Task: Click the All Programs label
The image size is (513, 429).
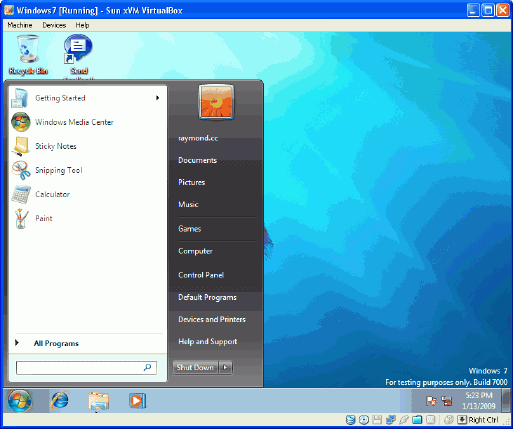Action: point(56,343)
